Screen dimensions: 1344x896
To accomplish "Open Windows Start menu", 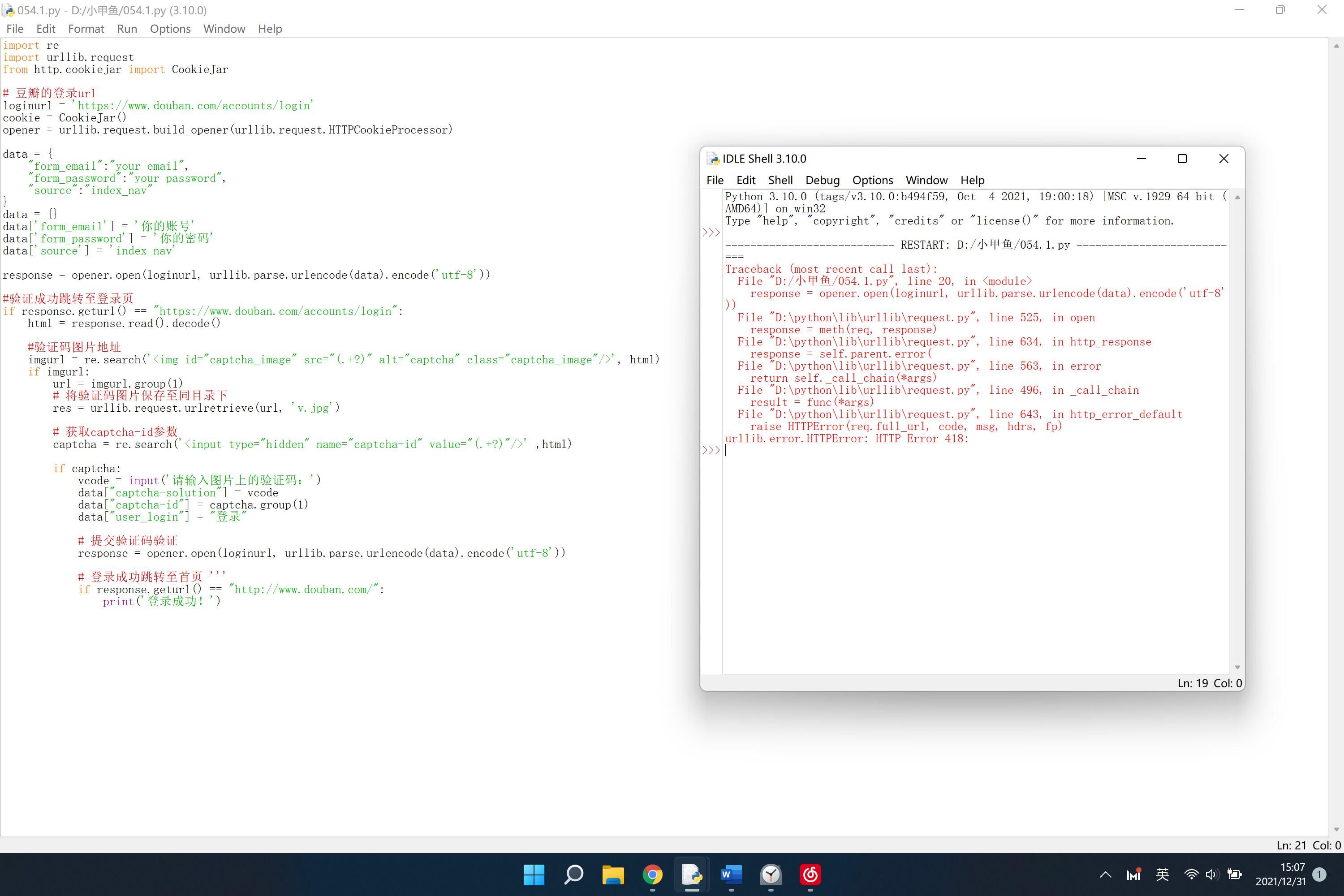I will 534,874.
